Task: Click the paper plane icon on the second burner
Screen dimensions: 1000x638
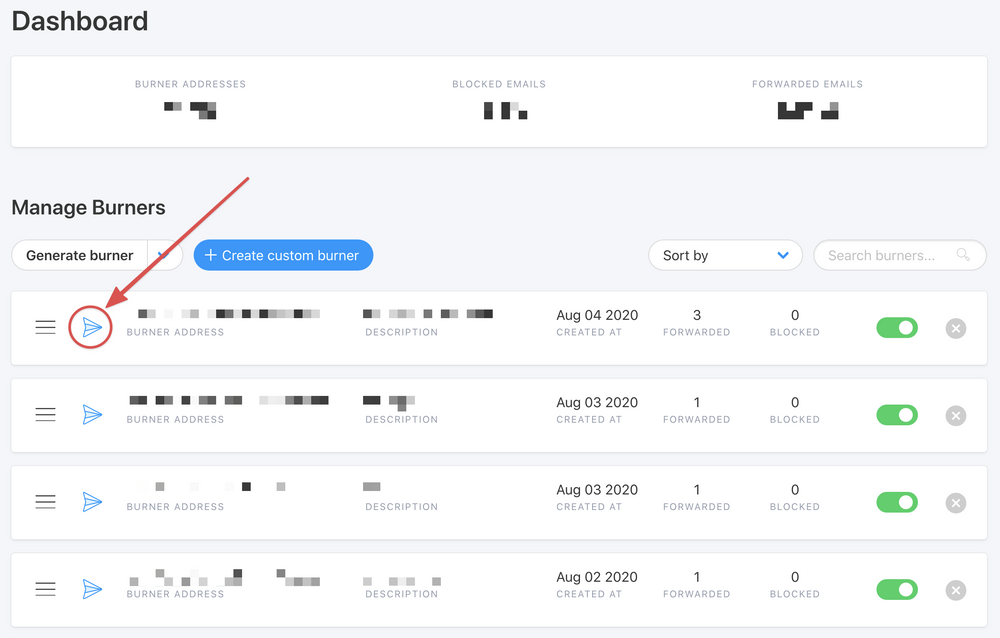Action: pos(92,414)
